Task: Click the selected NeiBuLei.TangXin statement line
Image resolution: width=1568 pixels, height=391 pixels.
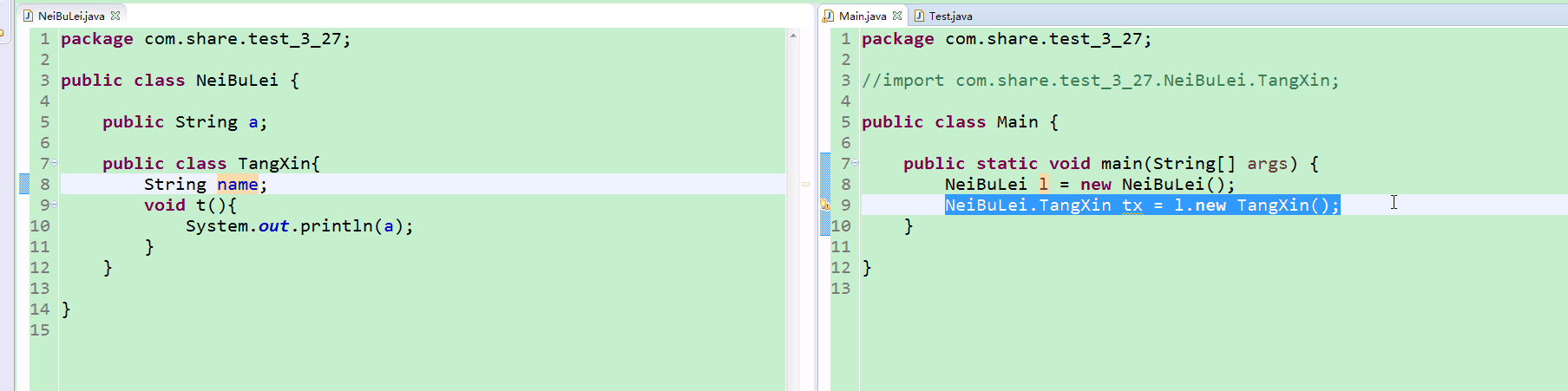Action: 1142,205
